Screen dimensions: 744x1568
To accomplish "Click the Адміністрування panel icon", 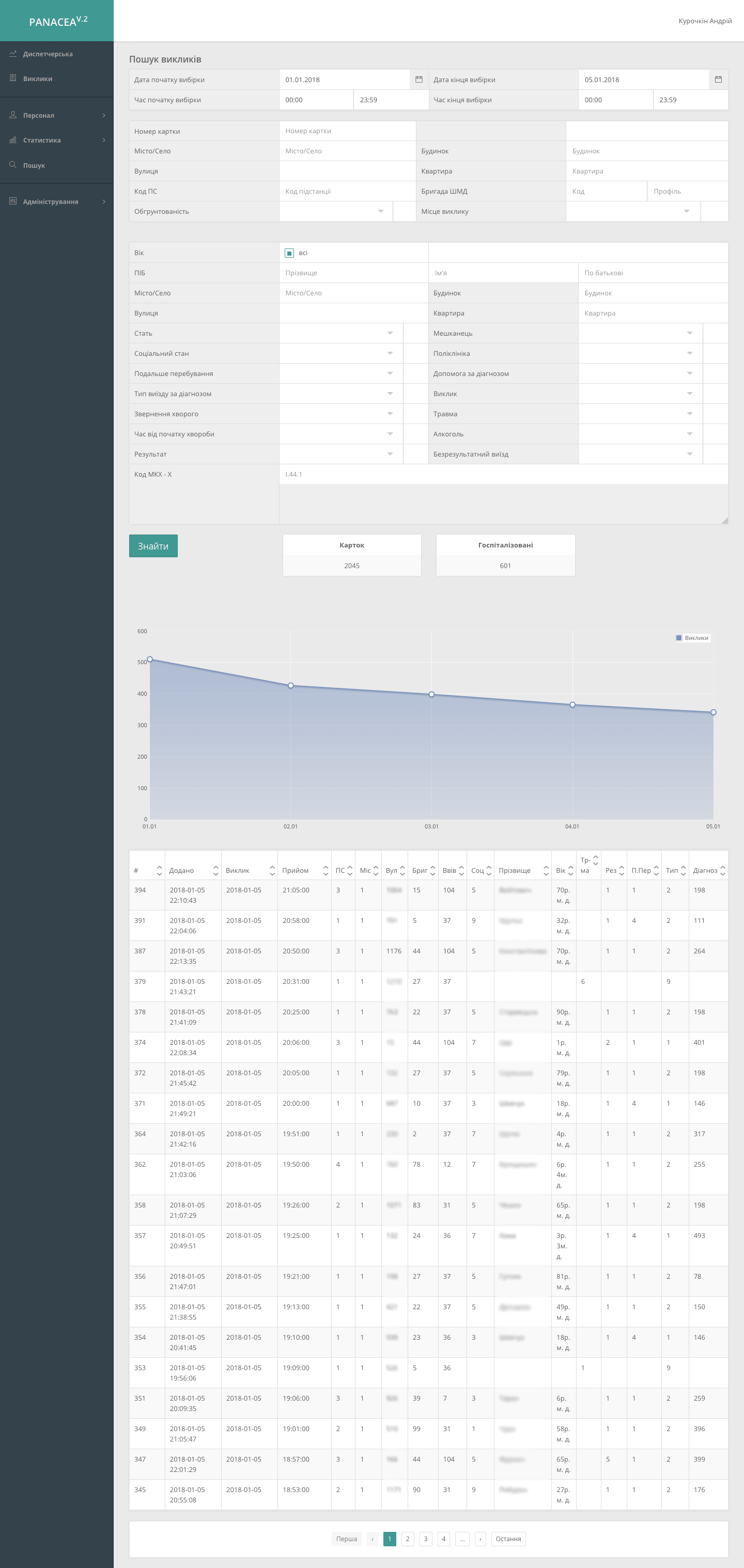I will point(13,201).
